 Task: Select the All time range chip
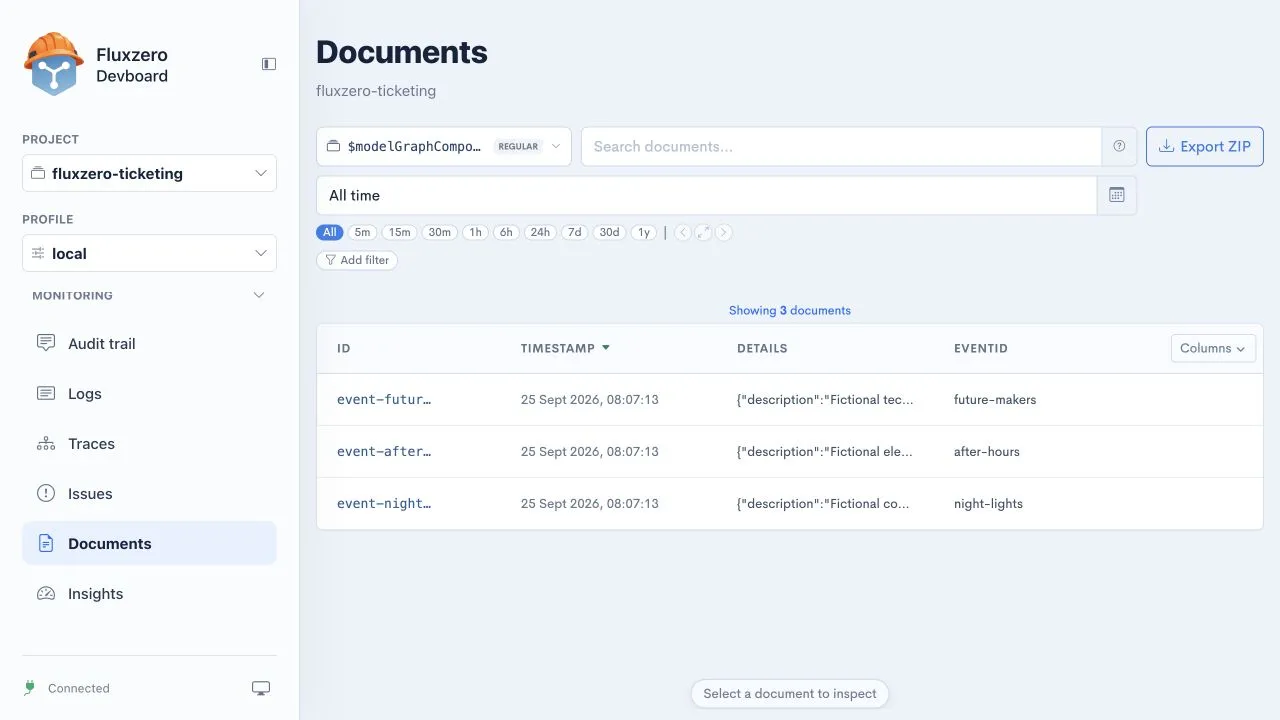click(x=330, y=232)
